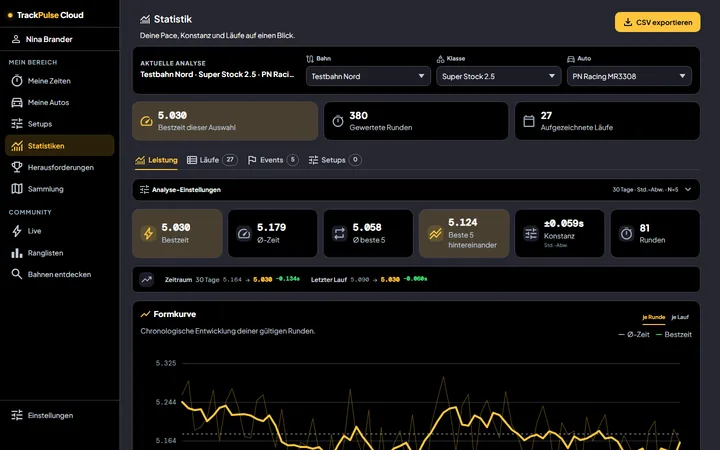Click the CSV exportieren button
The image size is (720, 450).
pos(658,22)
